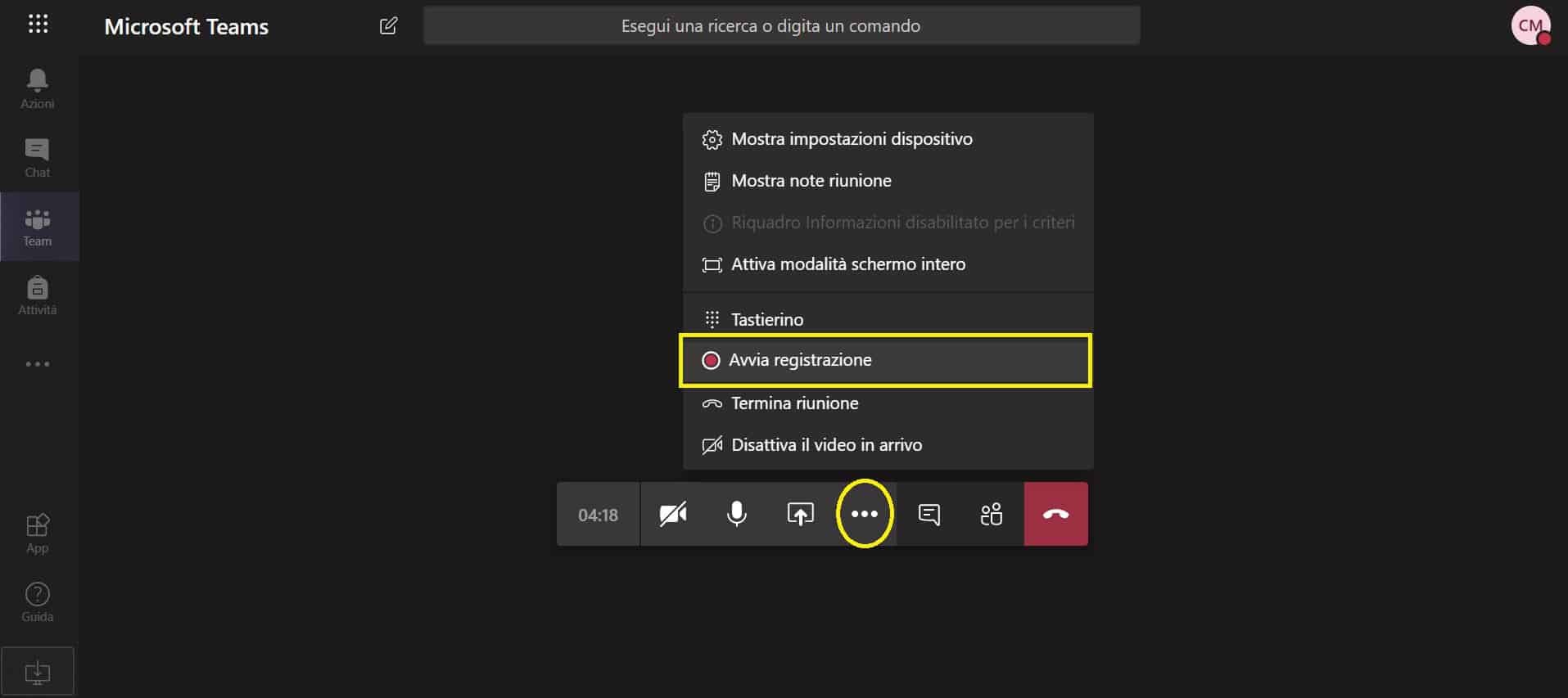Open the share screen tray
Image resolution: width=1568 pixels, height=698 pixels.
(x=800, y=514)
